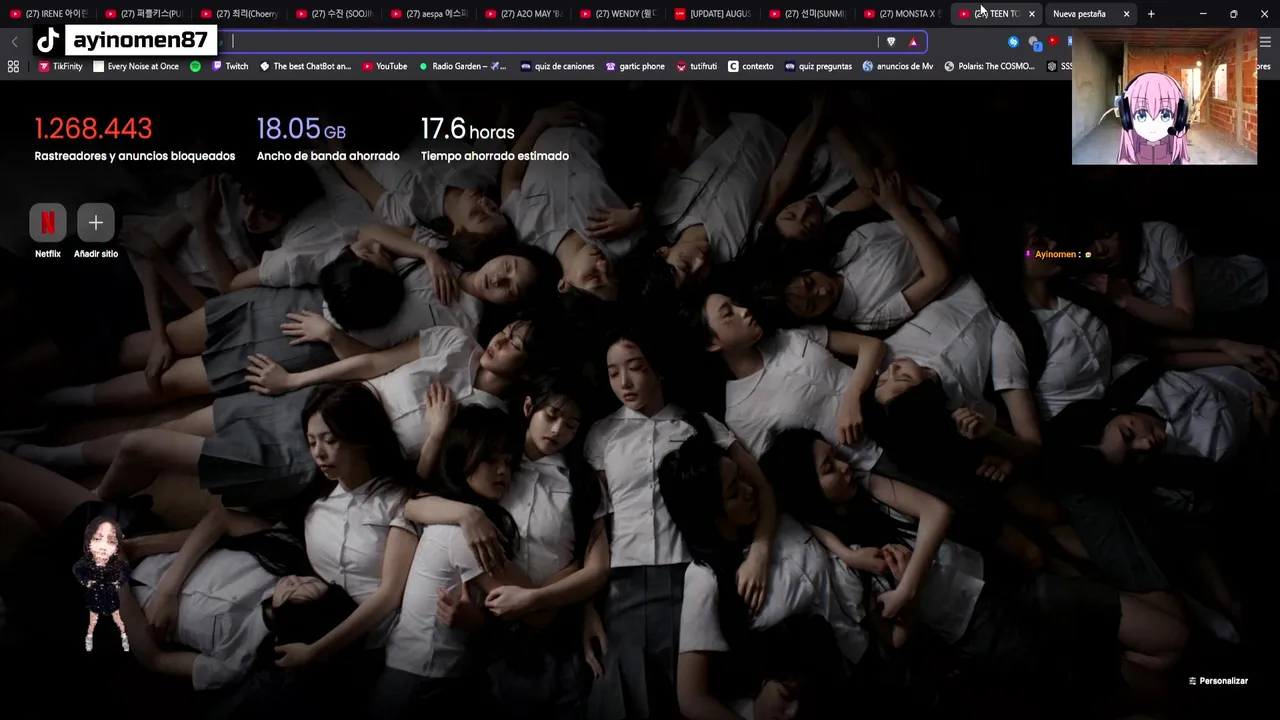The width and height of the screenshot is (1280, 720).
Task: Click Rastreadores y anuncios bloqueados label
Action: (x=135, y=156)
